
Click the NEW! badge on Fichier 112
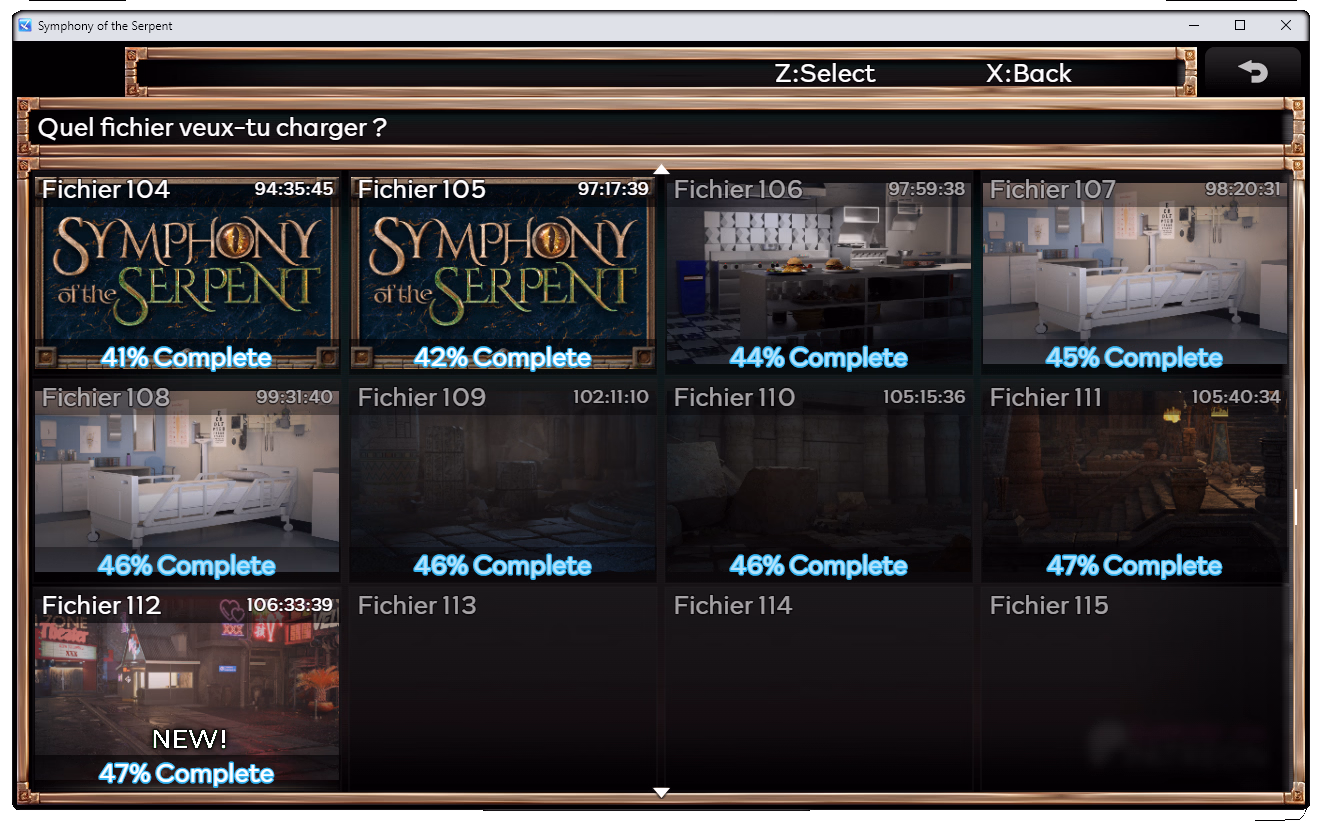tap(190, 740)
